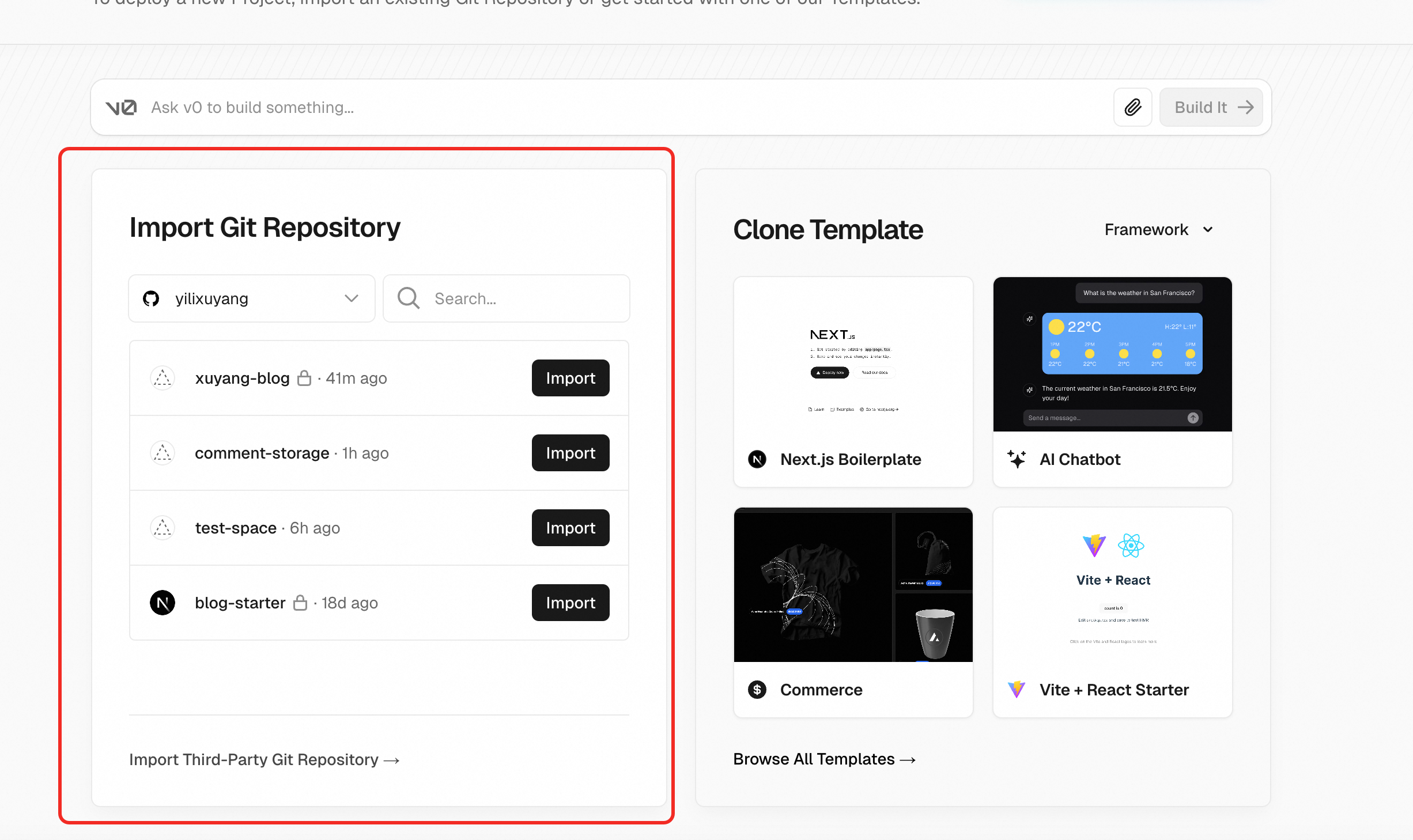Click the Next.js logo beside Next.js Boilerplate

pyautogui.click(x=757, y=459)
